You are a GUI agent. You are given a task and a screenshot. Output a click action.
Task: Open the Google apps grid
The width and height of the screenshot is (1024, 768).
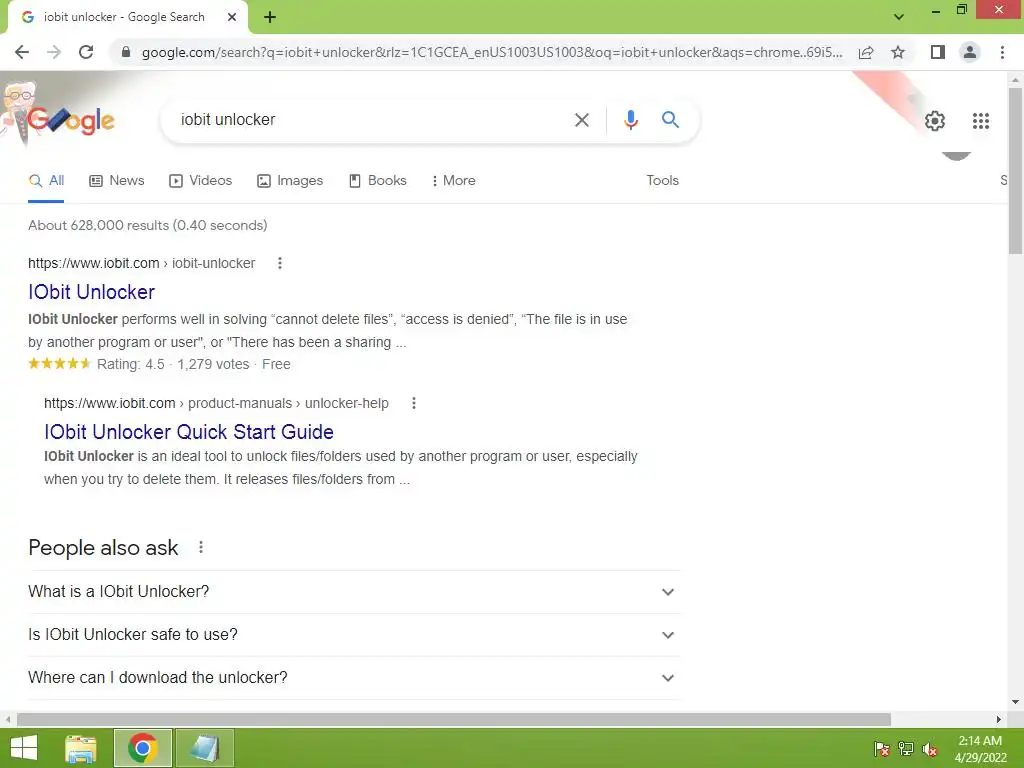pos(980,121)
